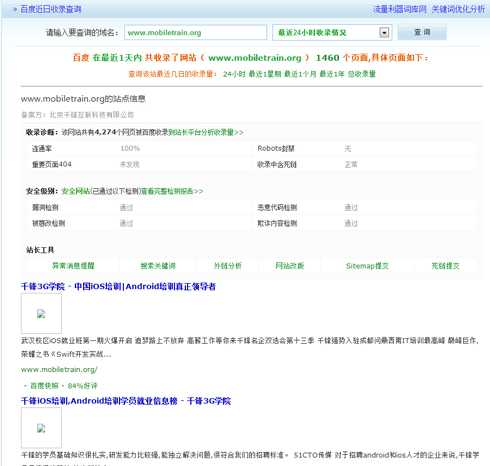Click the broken thumbnail under 就业信息榜 result
This screenshot has width=490, height=466.
click(x=41, y=428)
